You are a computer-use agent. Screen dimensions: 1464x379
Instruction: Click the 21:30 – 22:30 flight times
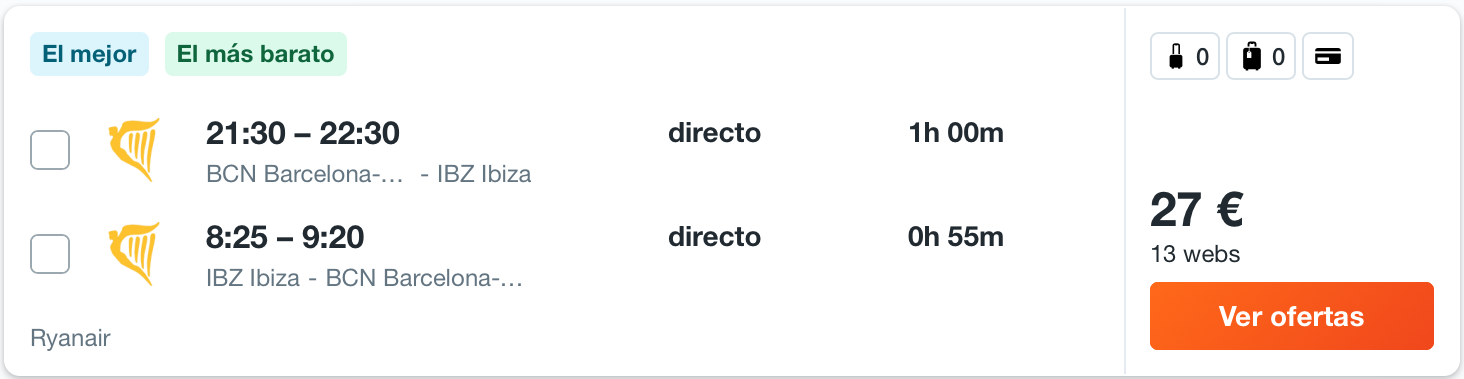(303, 132)
